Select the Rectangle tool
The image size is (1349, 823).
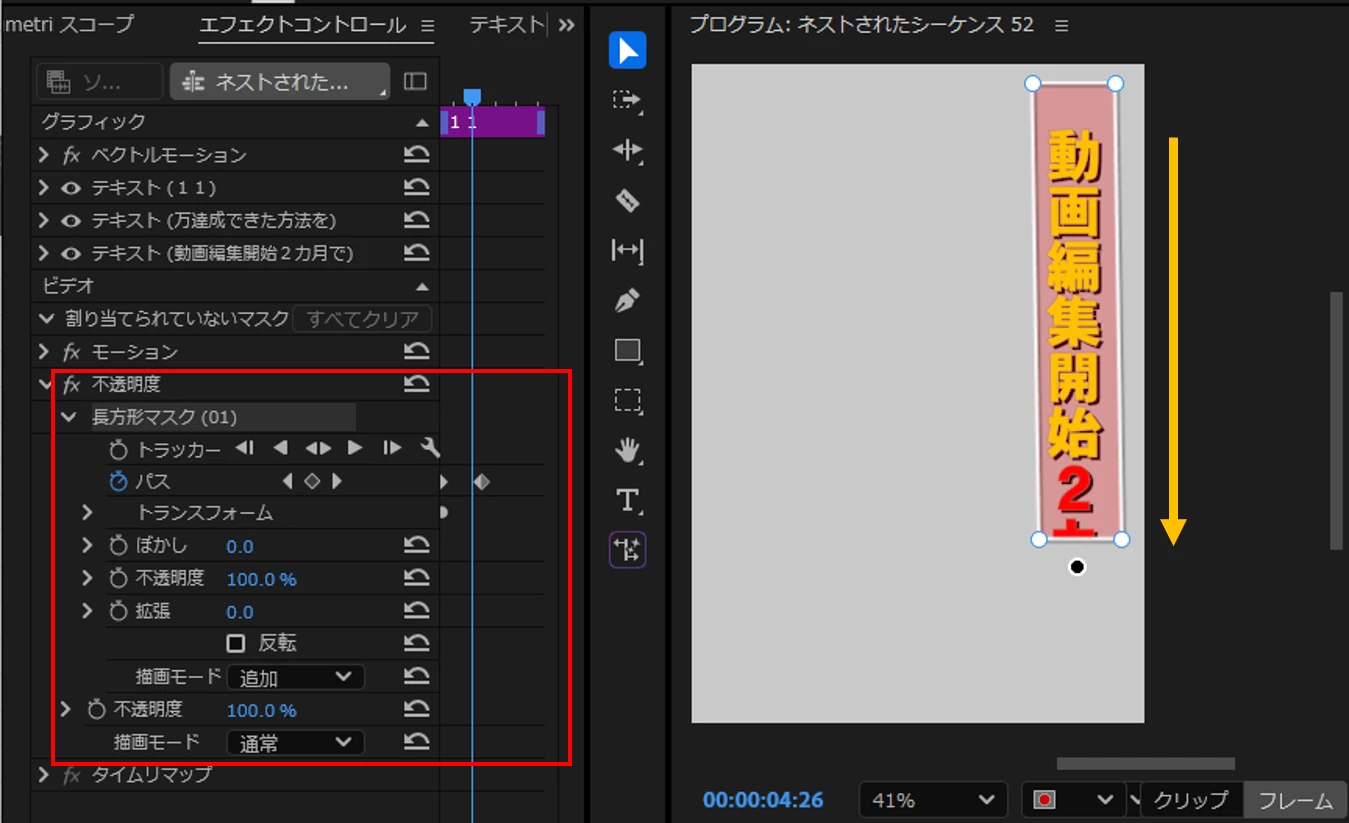tap(627, 350)
